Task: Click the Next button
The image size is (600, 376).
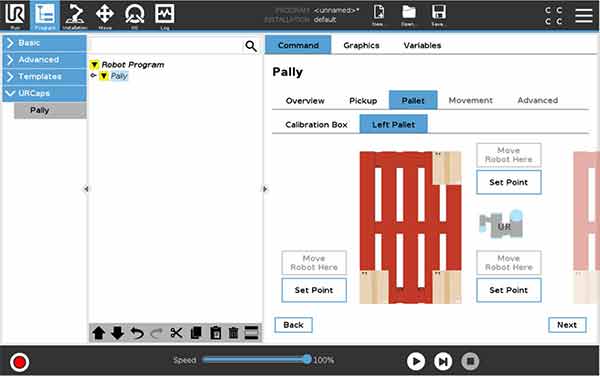Action: pos(567,325)
